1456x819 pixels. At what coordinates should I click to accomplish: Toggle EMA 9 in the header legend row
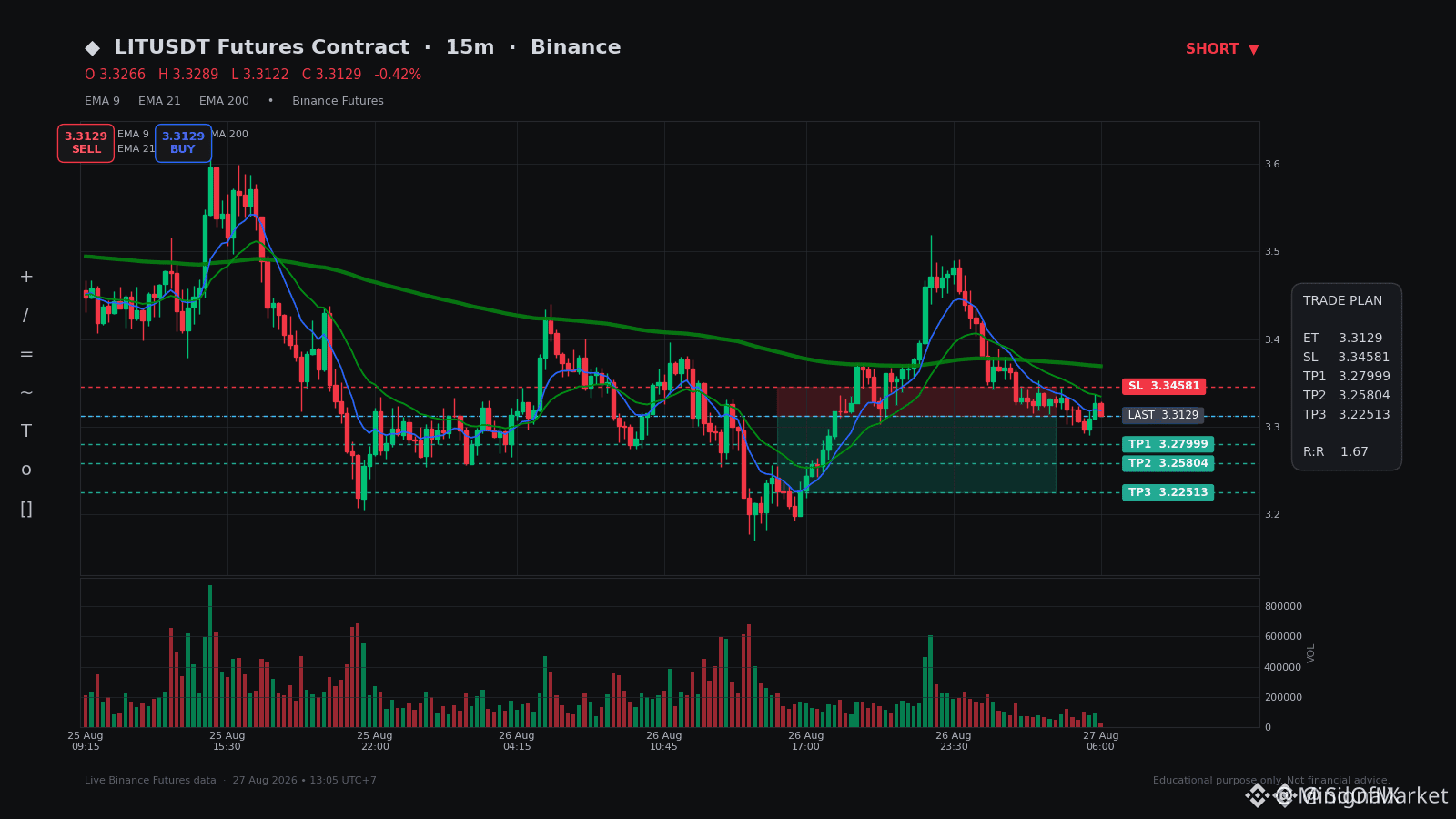pyautogui.click(x=102, y=101)
